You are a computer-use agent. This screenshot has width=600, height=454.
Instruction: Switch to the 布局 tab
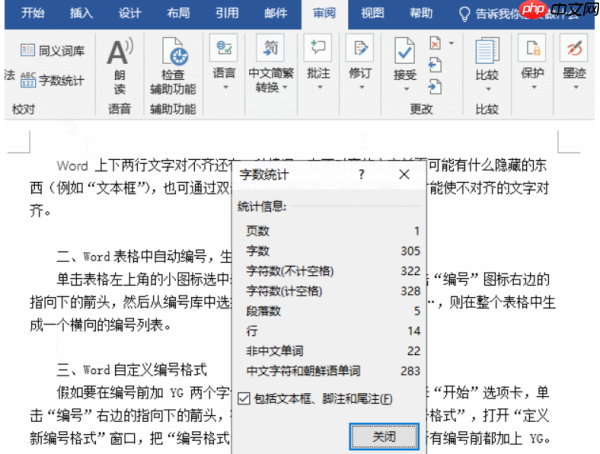tap(178, 13)
